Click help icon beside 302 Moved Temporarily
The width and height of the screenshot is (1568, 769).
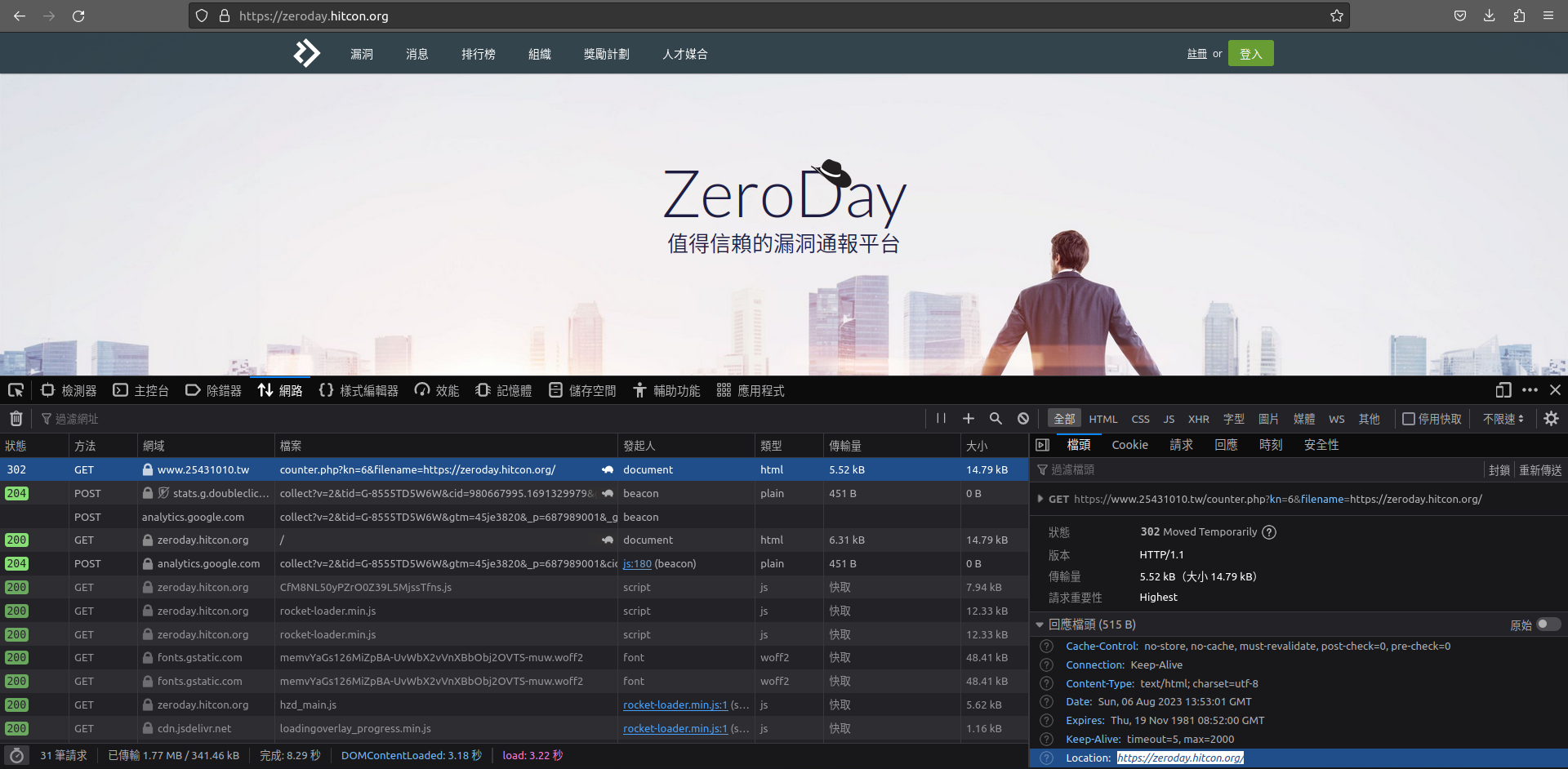click(1269, 532)
